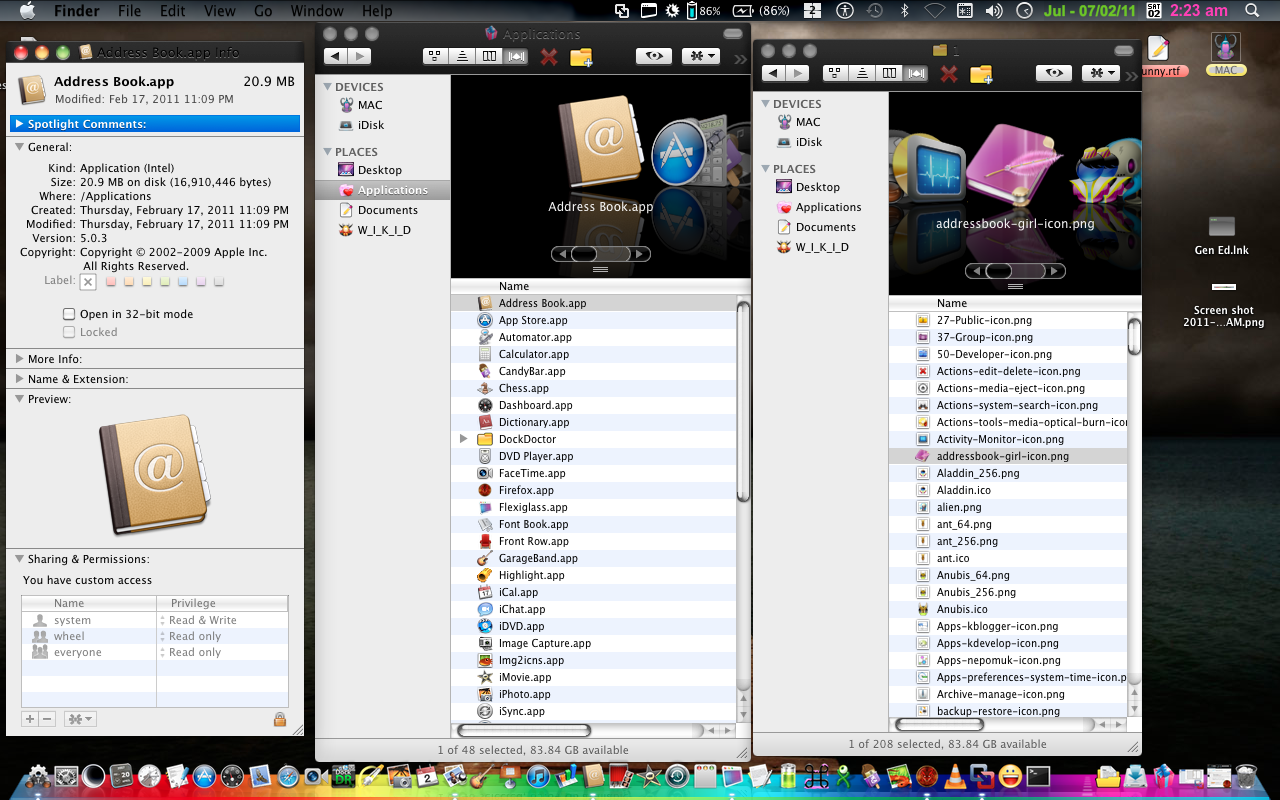This screenshot has width=1280, height=800.
Task: Open the permissions gear dropdown in Info window
Action: click(x=79, y=719)
